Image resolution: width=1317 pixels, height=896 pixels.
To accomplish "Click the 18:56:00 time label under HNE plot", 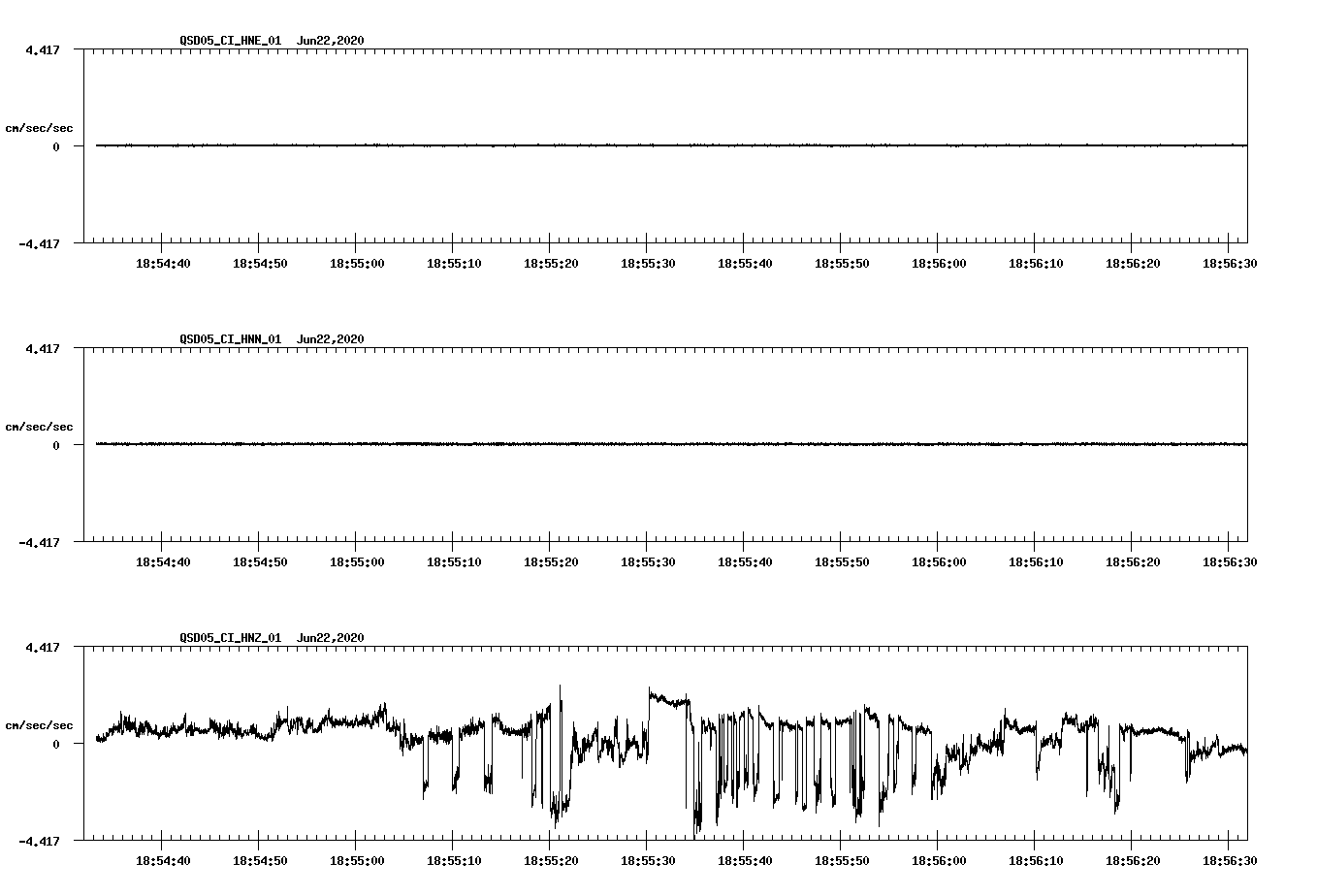I will 939,264.
